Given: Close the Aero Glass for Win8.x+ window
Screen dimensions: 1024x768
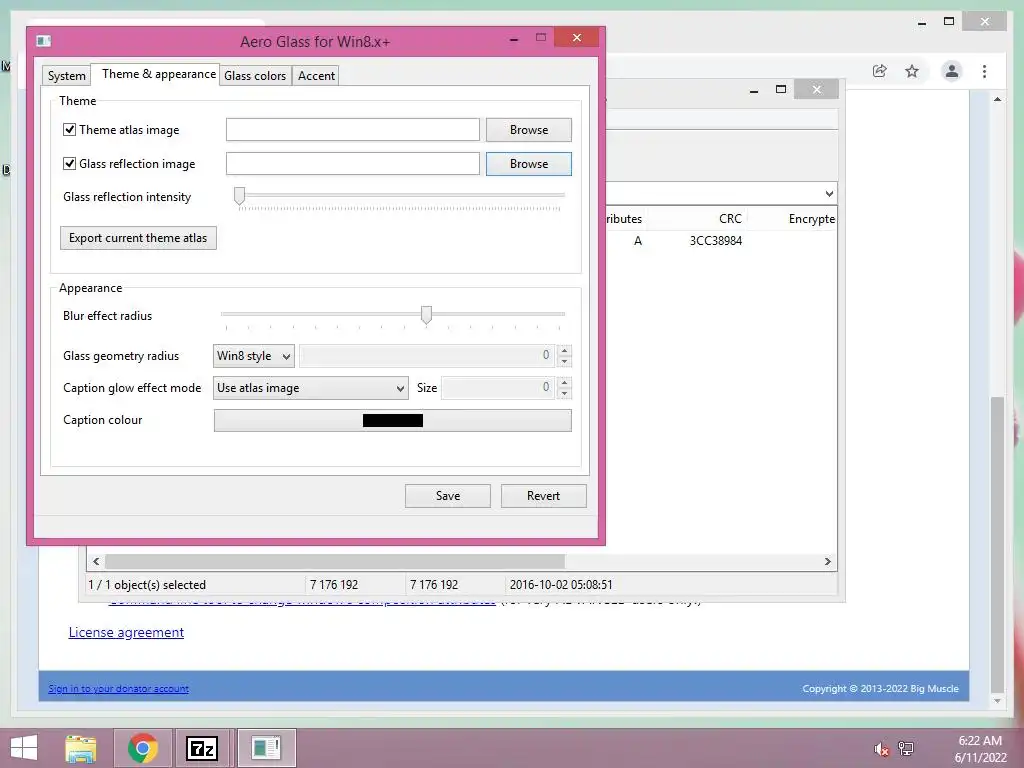Looking at the screenshot, I should (577, 37).
